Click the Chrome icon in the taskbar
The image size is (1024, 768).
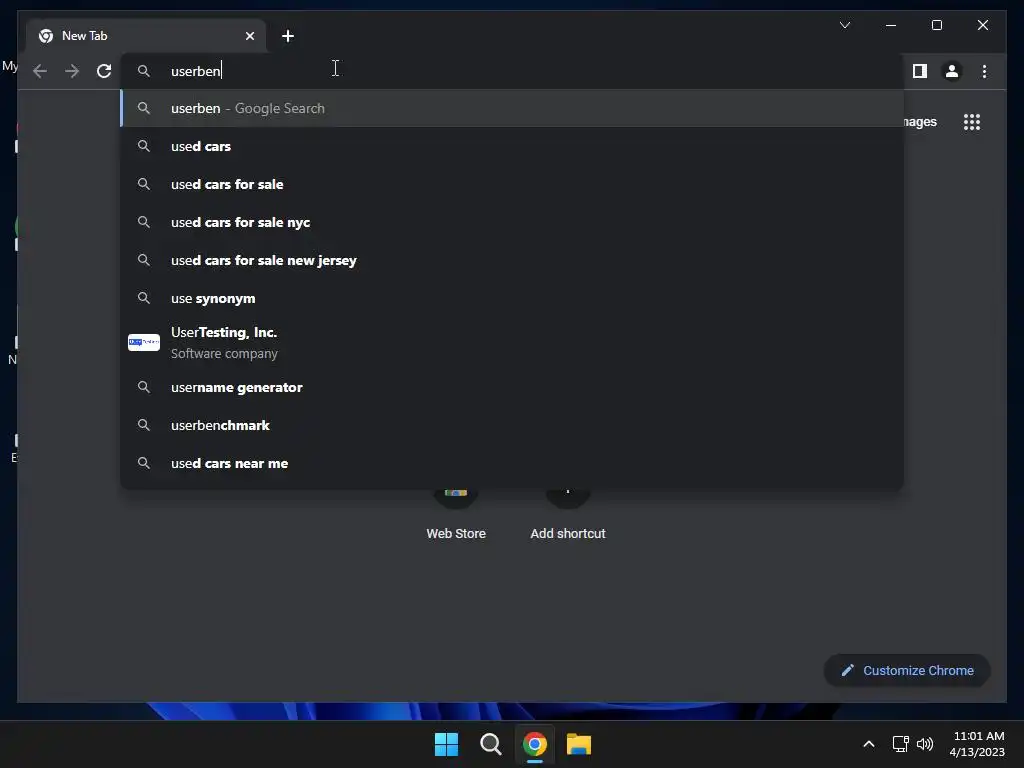tap(534, 744)
